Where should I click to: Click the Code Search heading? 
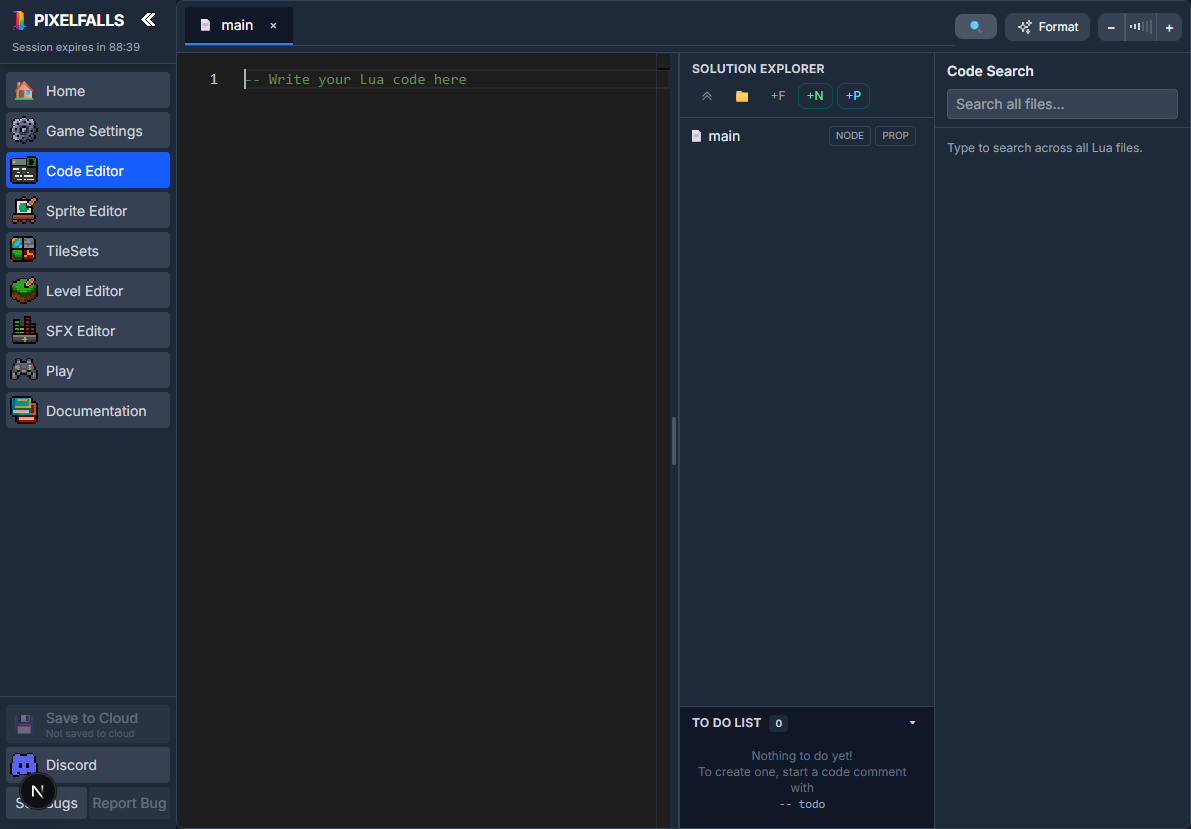(990, 71)
